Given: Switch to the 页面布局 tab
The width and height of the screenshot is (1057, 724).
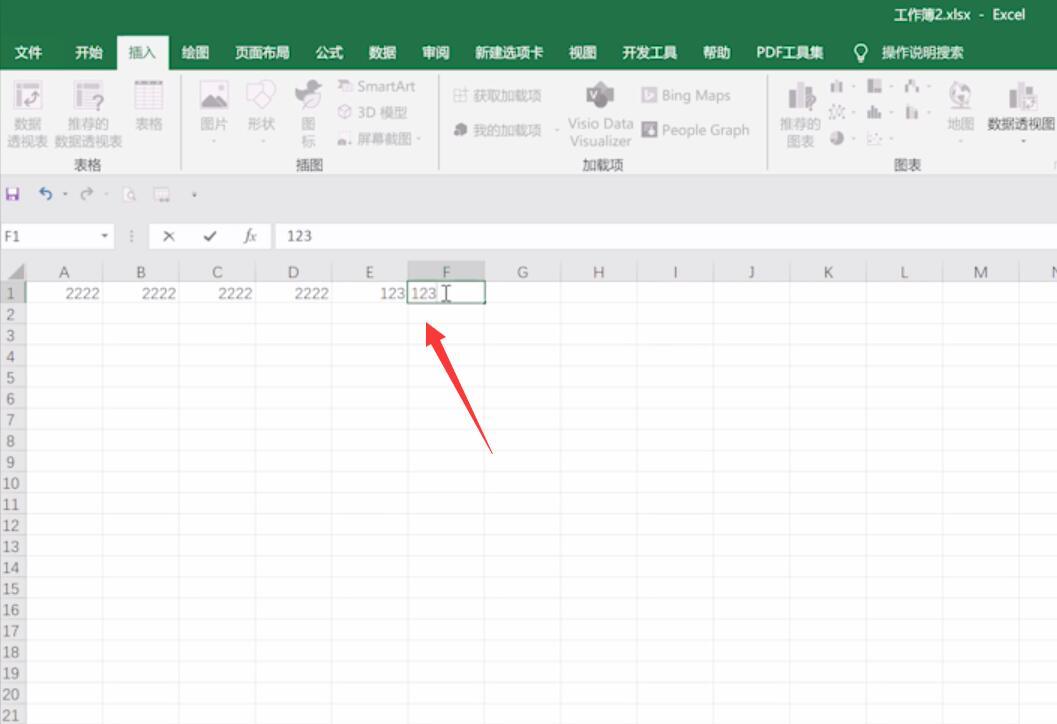Looking at the screenshot, I should coord(262,53).
